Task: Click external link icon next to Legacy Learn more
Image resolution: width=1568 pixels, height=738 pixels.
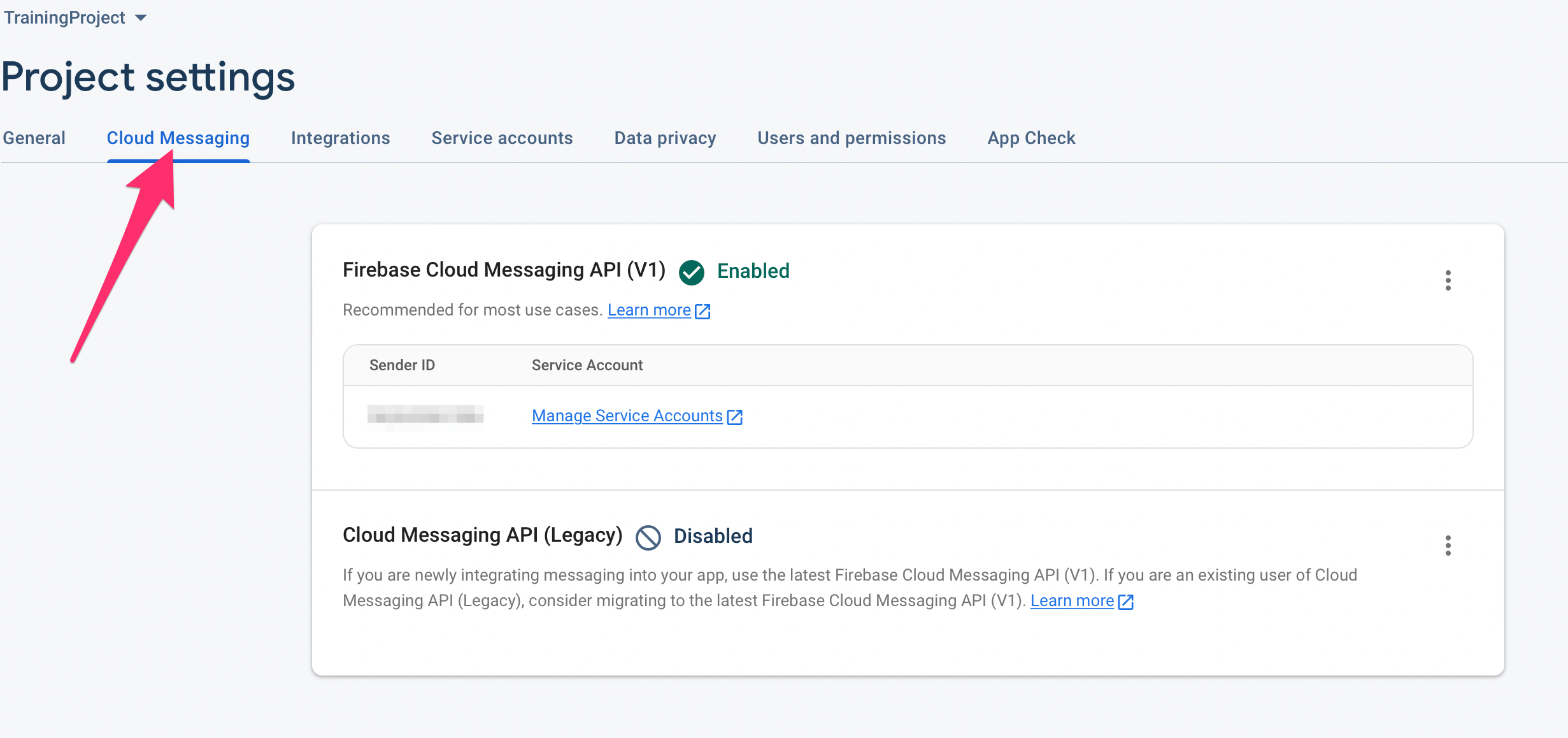Action: [1126, 602]
